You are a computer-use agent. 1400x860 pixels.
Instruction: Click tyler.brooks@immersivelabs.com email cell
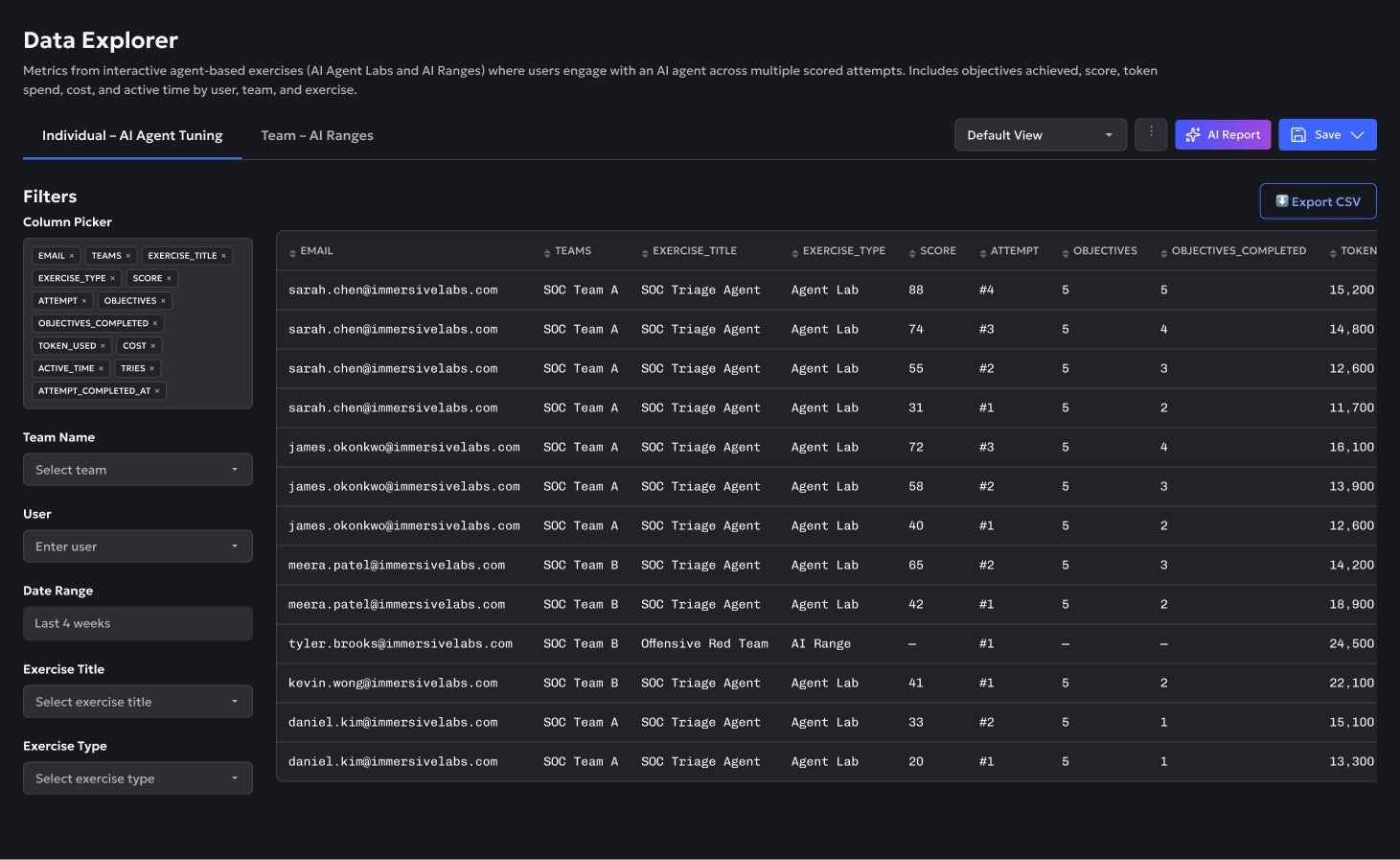tap(401, 644)
